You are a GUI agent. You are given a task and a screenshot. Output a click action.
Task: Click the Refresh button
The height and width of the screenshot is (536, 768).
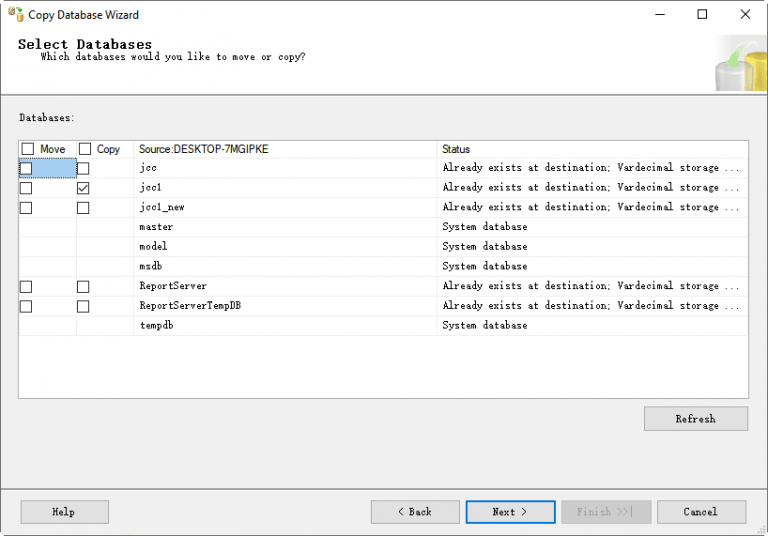coord(696,419)
